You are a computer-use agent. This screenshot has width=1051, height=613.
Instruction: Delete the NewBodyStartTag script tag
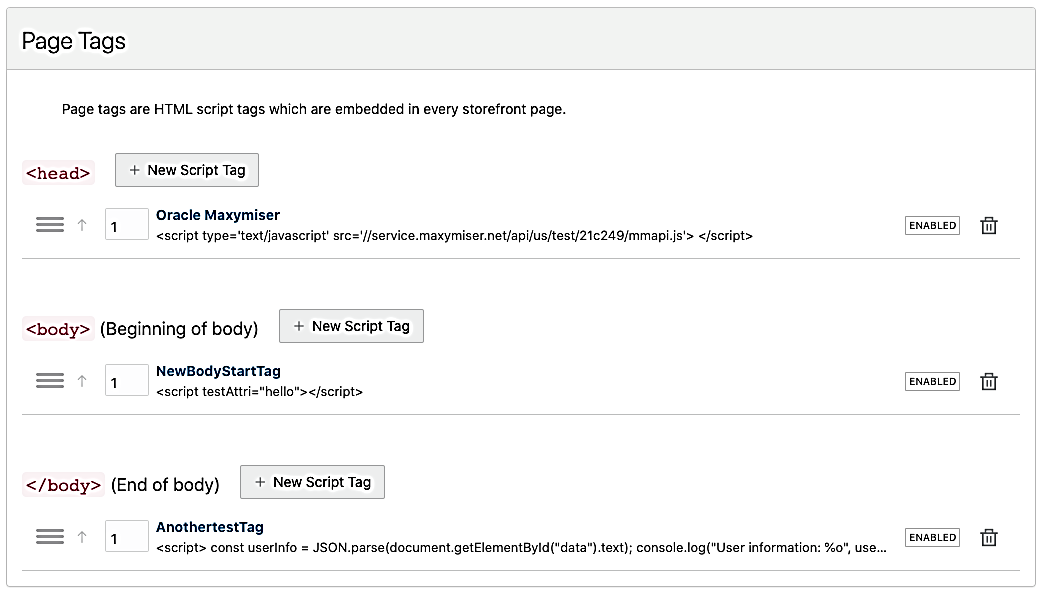tap(988, 381)
